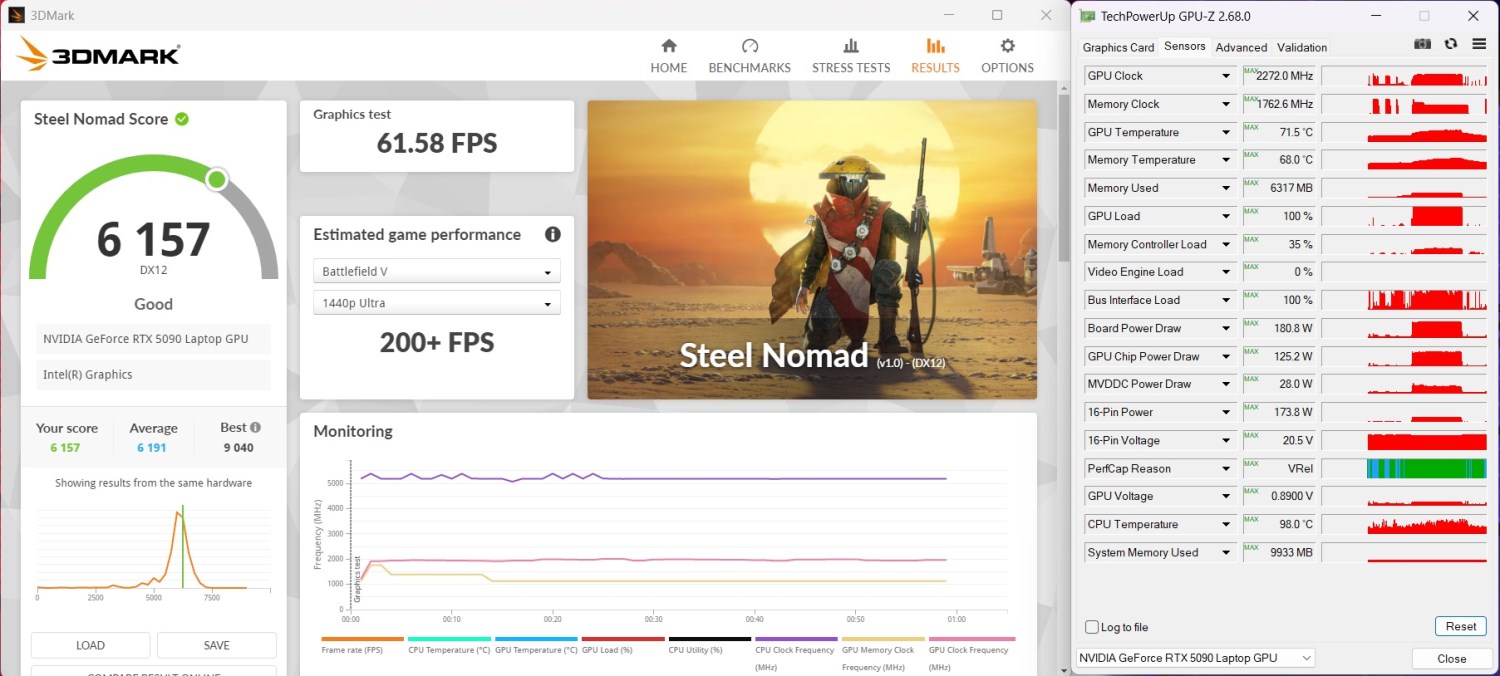The width and height of the screenshot is (1500, 676).
Task: Expand the Memory Temperature sensor dropdown
Action: pos(1226,160)
